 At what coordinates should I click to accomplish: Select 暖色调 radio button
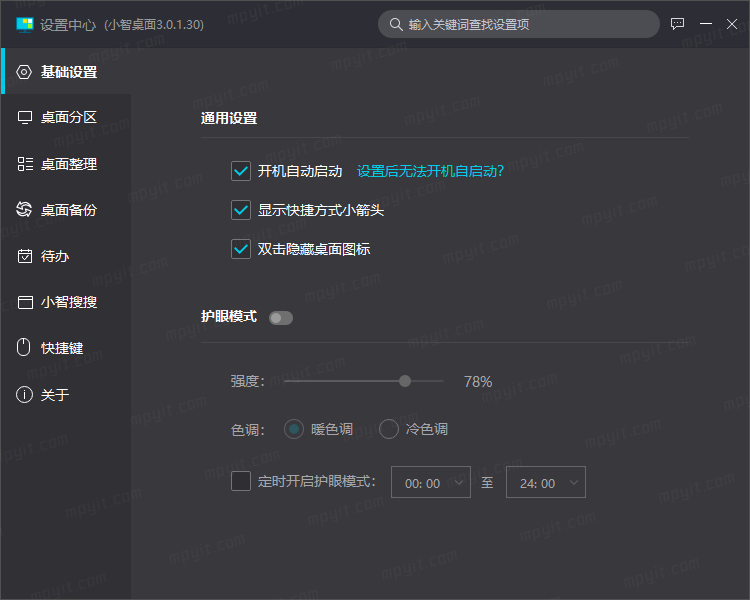click(x=294, y=429)
